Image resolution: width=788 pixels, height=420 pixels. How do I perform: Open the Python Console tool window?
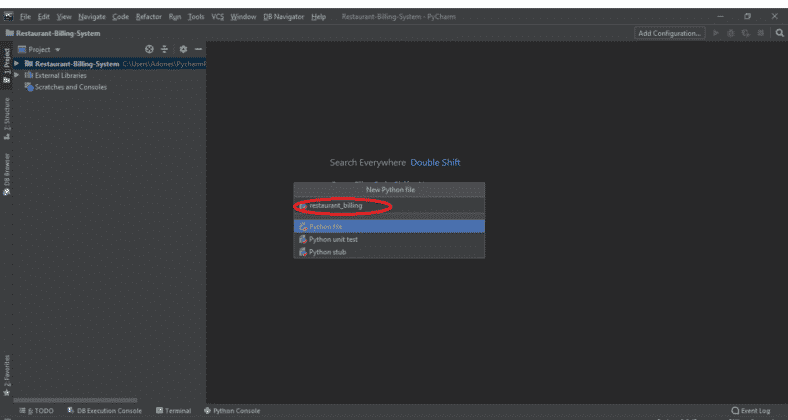(x=232, y=410)
